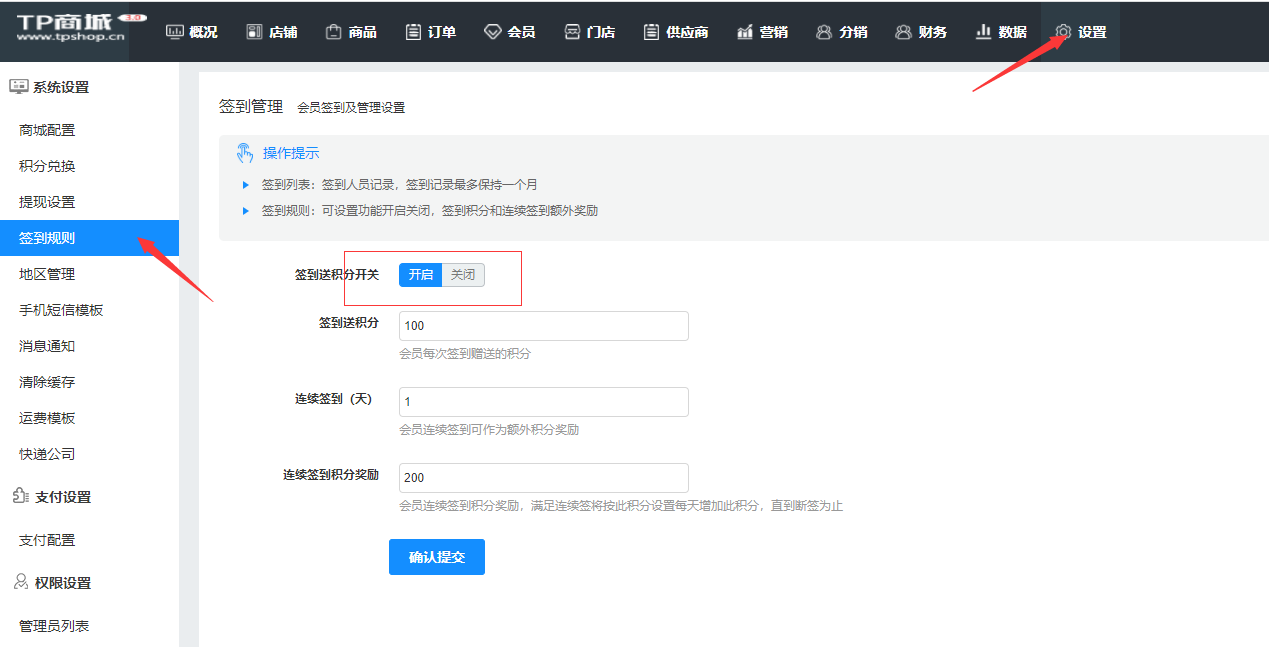This screenshot has height=647, width=1269.
Task: Disable sign-in points with 关闭
Action: 463,275
